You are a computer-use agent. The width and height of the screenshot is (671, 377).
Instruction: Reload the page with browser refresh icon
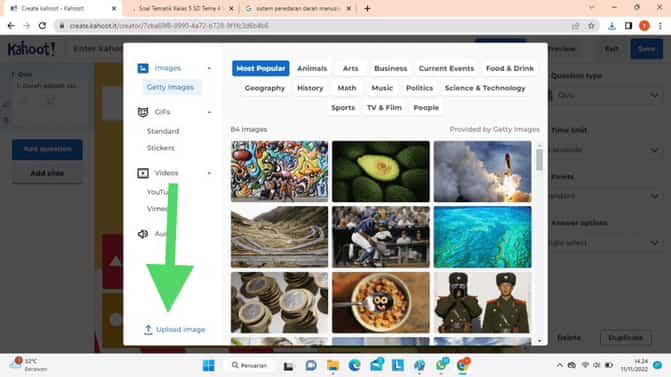click(42, 26)
